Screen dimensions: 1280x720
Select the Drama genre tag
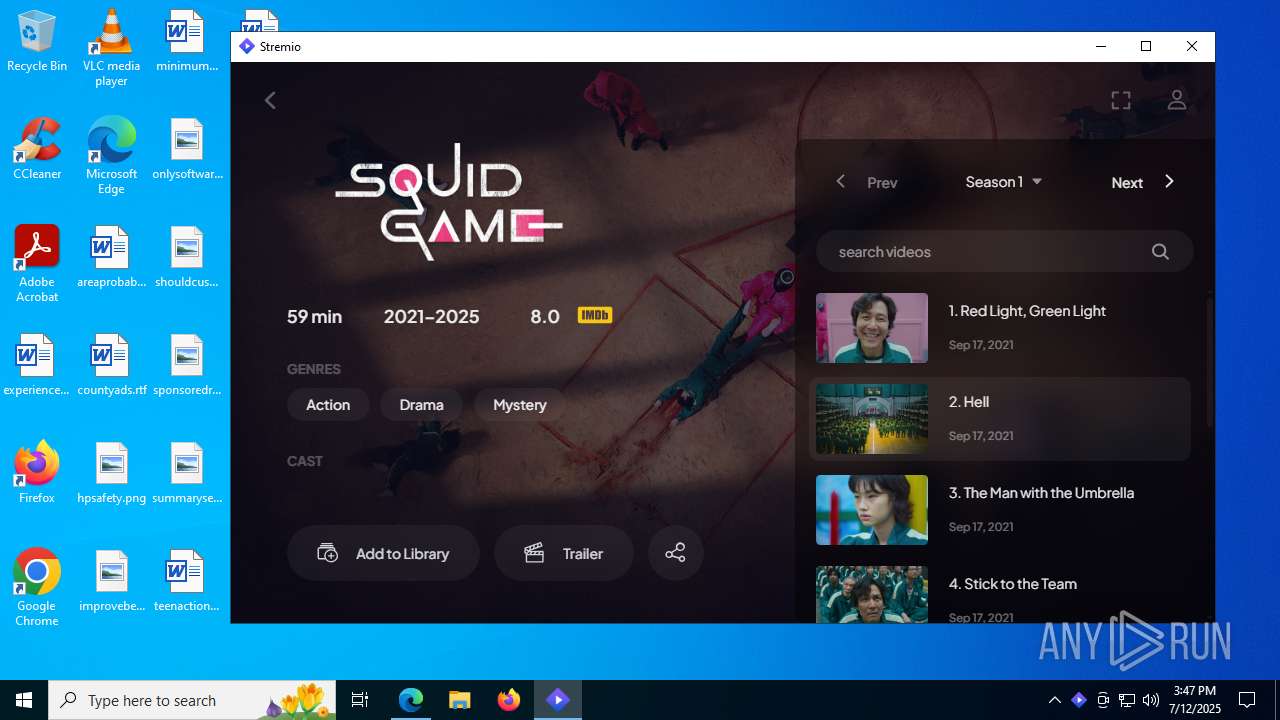tap(421, 405)
